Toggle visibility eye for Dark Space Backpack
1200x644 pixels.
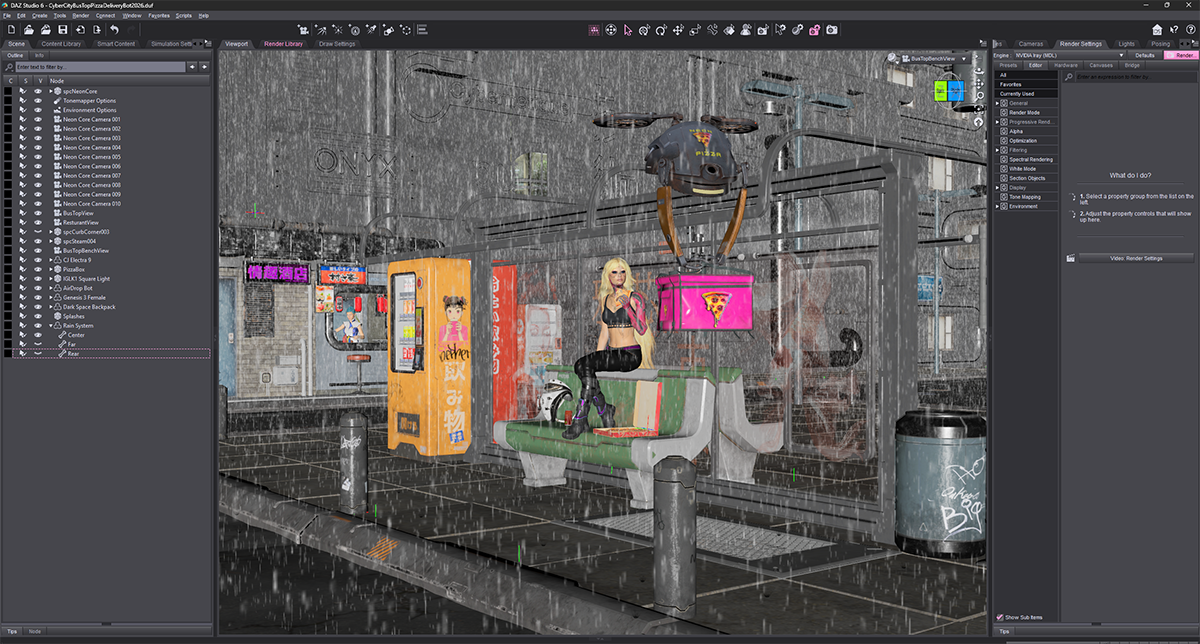pos(38,307)
